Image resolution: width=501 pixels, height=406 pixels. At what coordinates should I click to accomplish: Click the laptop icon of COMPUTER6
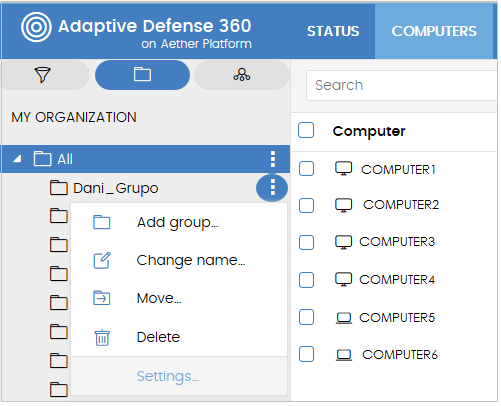coord(344,355)
